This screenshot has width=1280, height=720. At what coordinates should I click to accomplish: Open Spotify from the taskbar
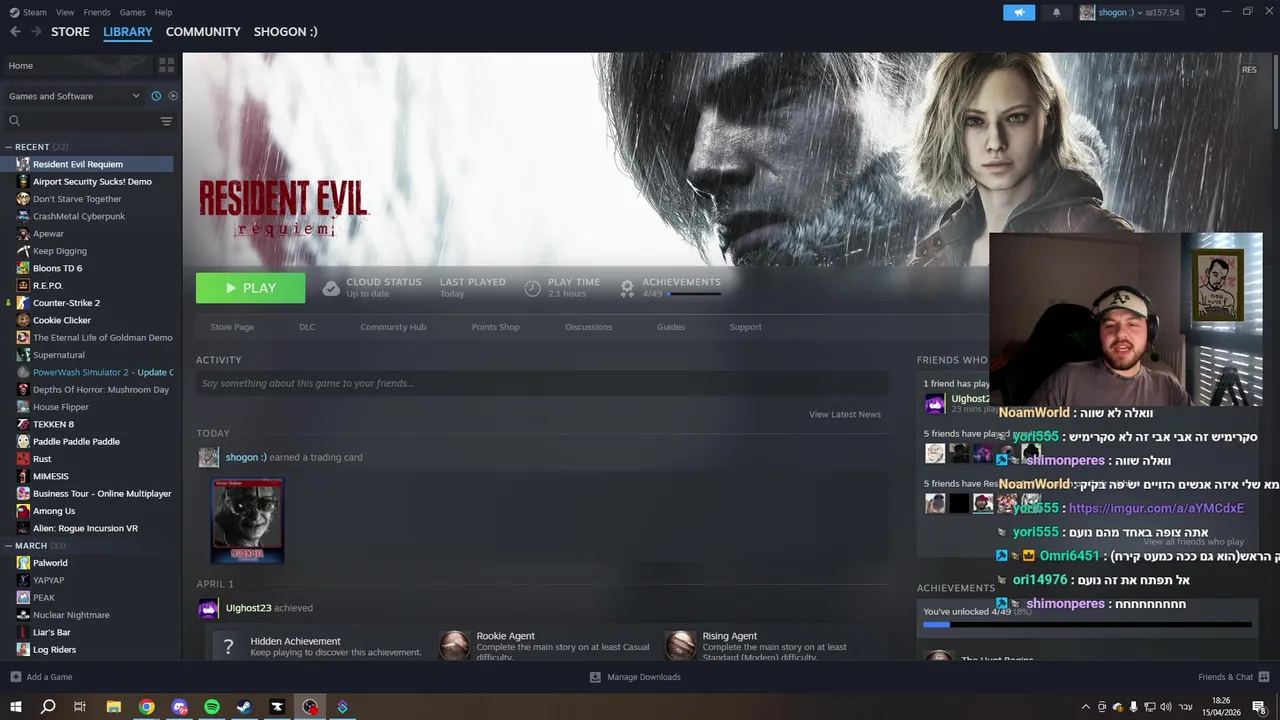pos(212,707)
